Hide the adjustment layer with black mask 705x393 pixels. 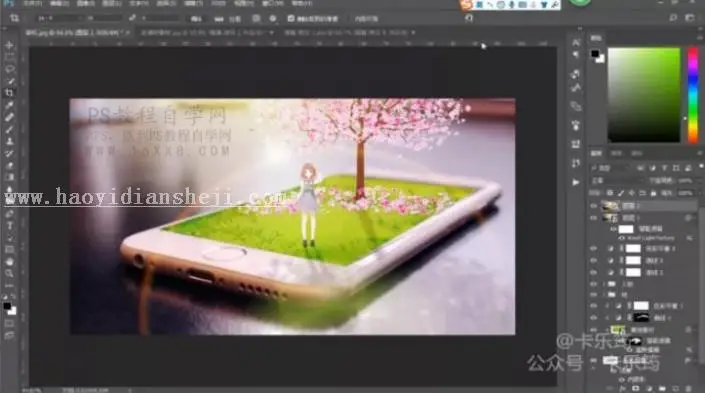(x=593, y=318)
